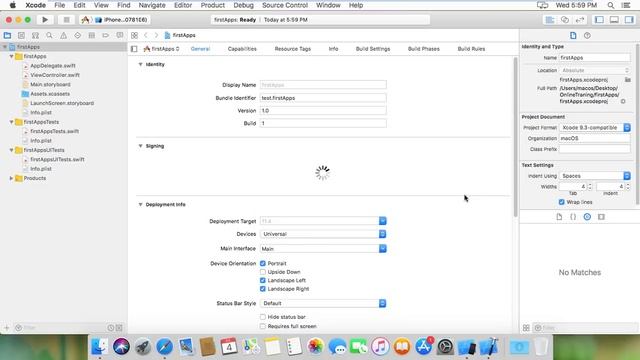Check Hide status bar
The width and height of the screenshot is (640, 360).
(263, 317)
